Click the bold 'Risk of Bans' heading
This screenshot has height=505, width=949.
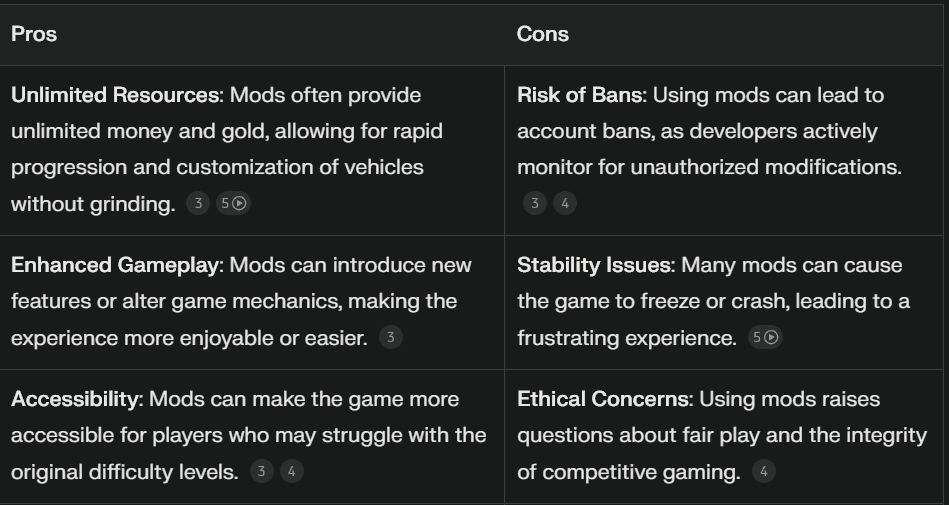tap(580, 95)
